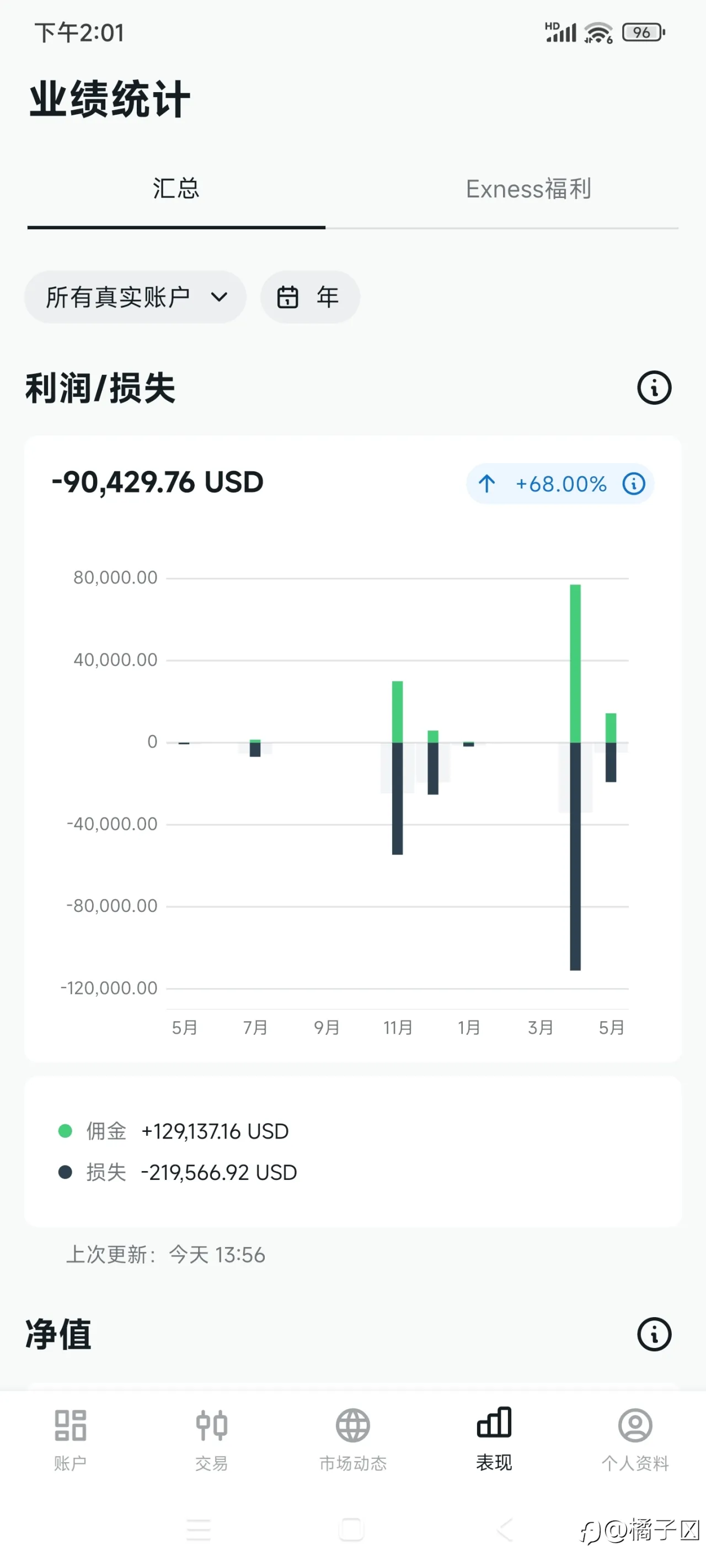
Task: Tap the 佣金 green legend dot
Action: [x=65, y=1131]
